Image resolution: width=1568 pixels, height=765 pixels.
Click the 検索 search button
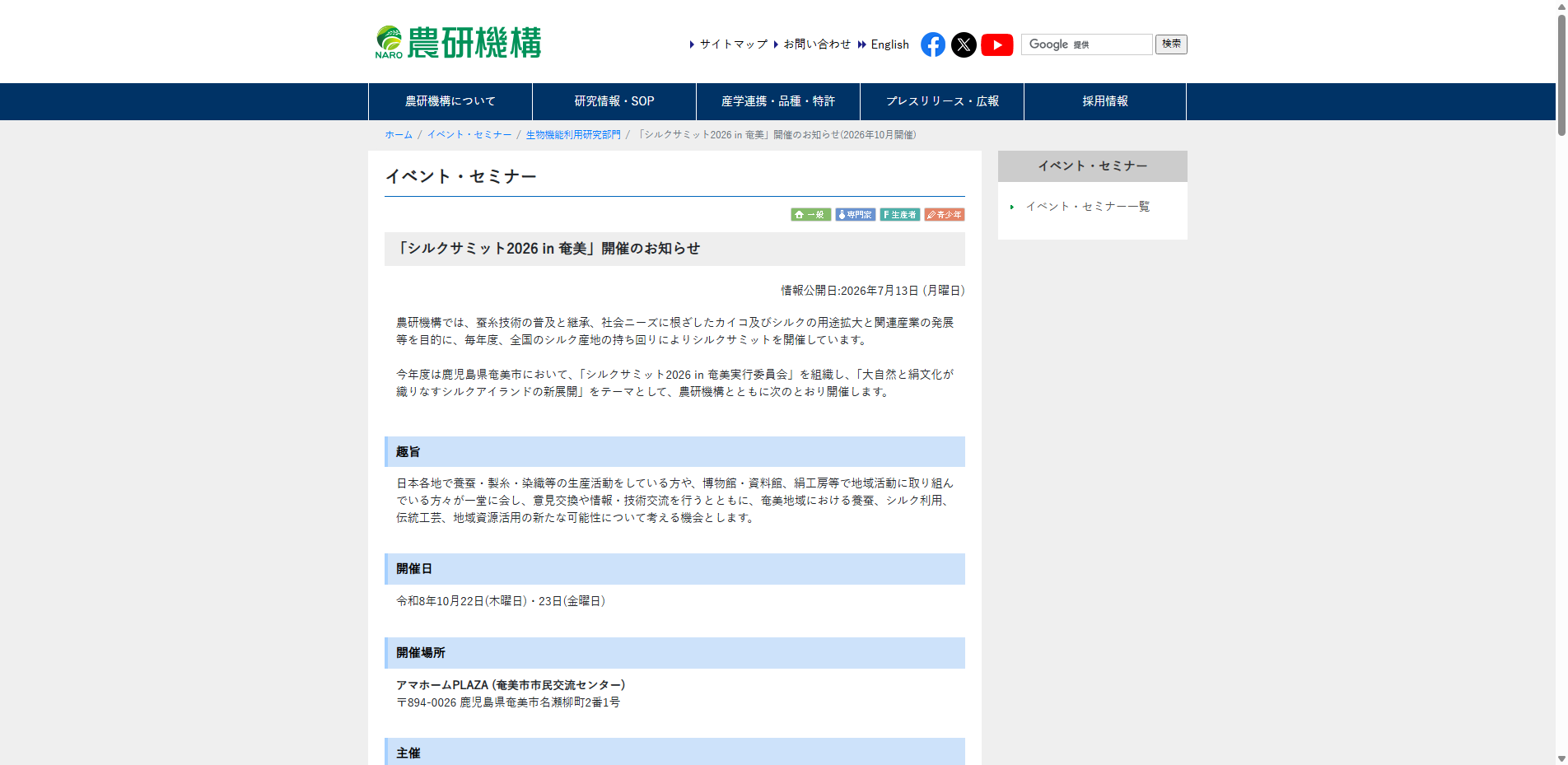(1171, 44)
